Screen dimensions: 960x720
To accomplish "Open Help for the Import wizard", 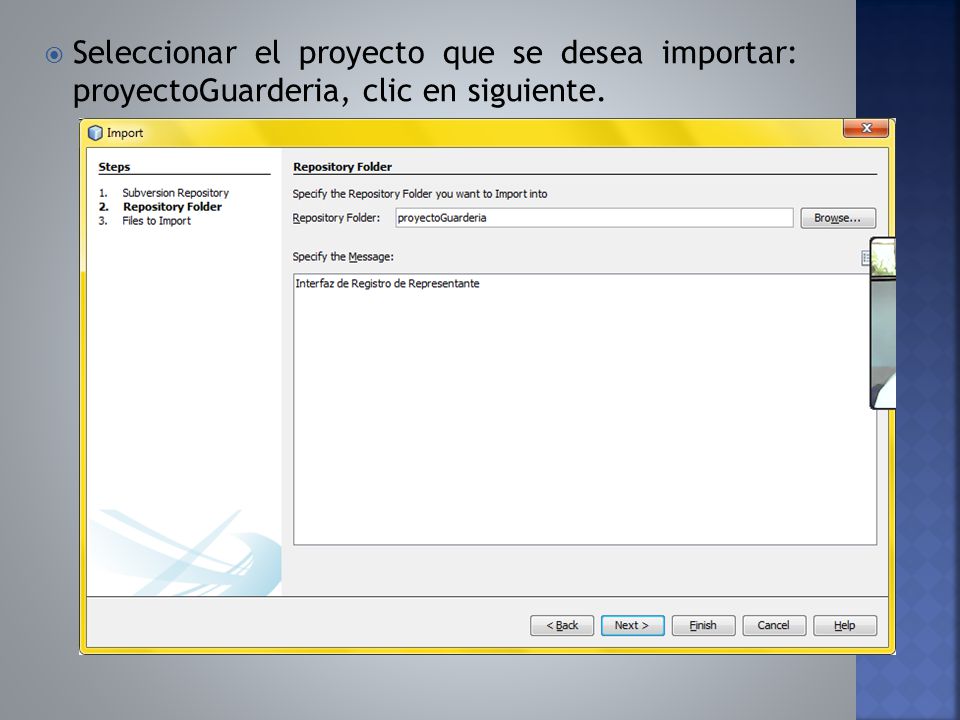I will [x=845, y=625].
